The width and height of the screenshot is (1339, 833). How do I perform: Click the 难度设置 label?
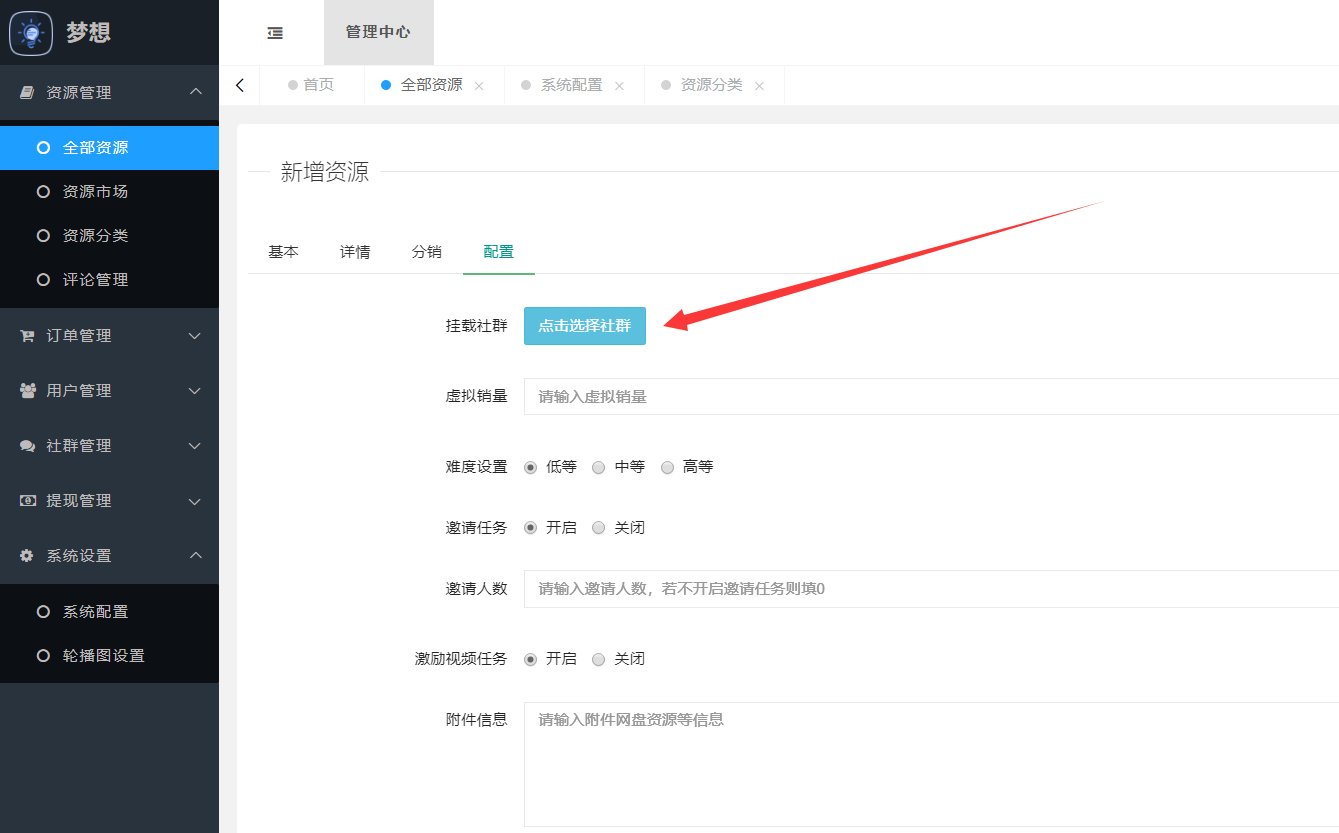(476, 467)
